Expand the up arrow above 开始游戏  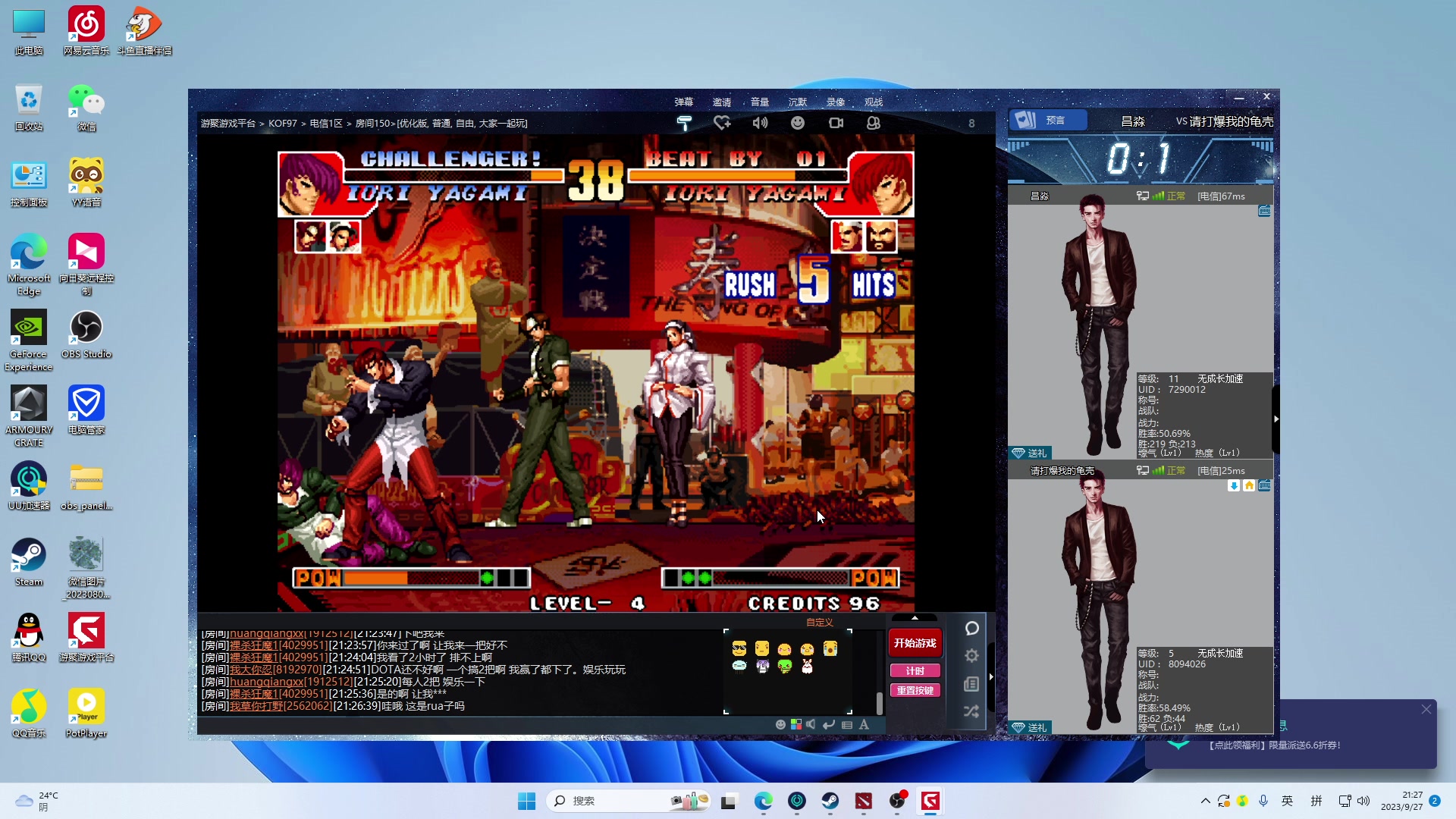[915, 618]
